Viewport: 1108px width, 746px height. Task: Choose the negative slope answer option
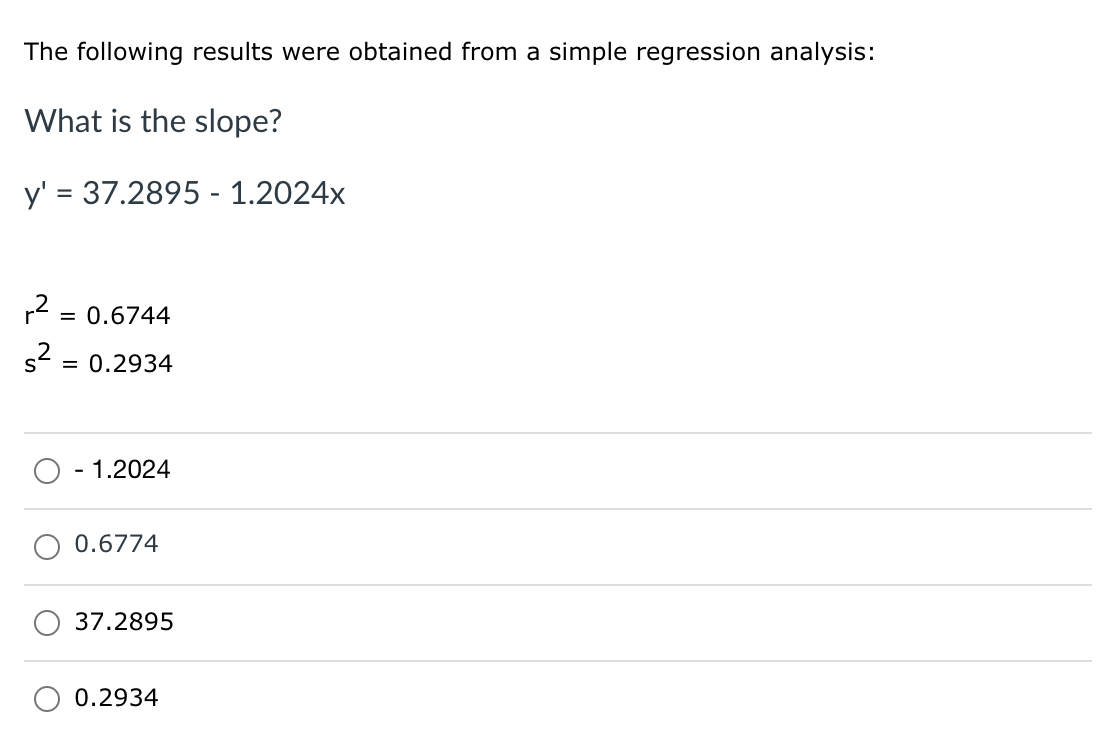coord(121,469)
